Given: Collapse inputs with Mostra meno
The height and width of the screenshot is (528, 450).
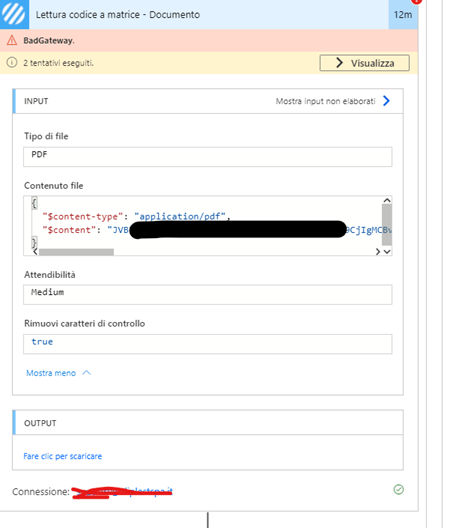Looking at the screenshot, I should click(59, 373).
